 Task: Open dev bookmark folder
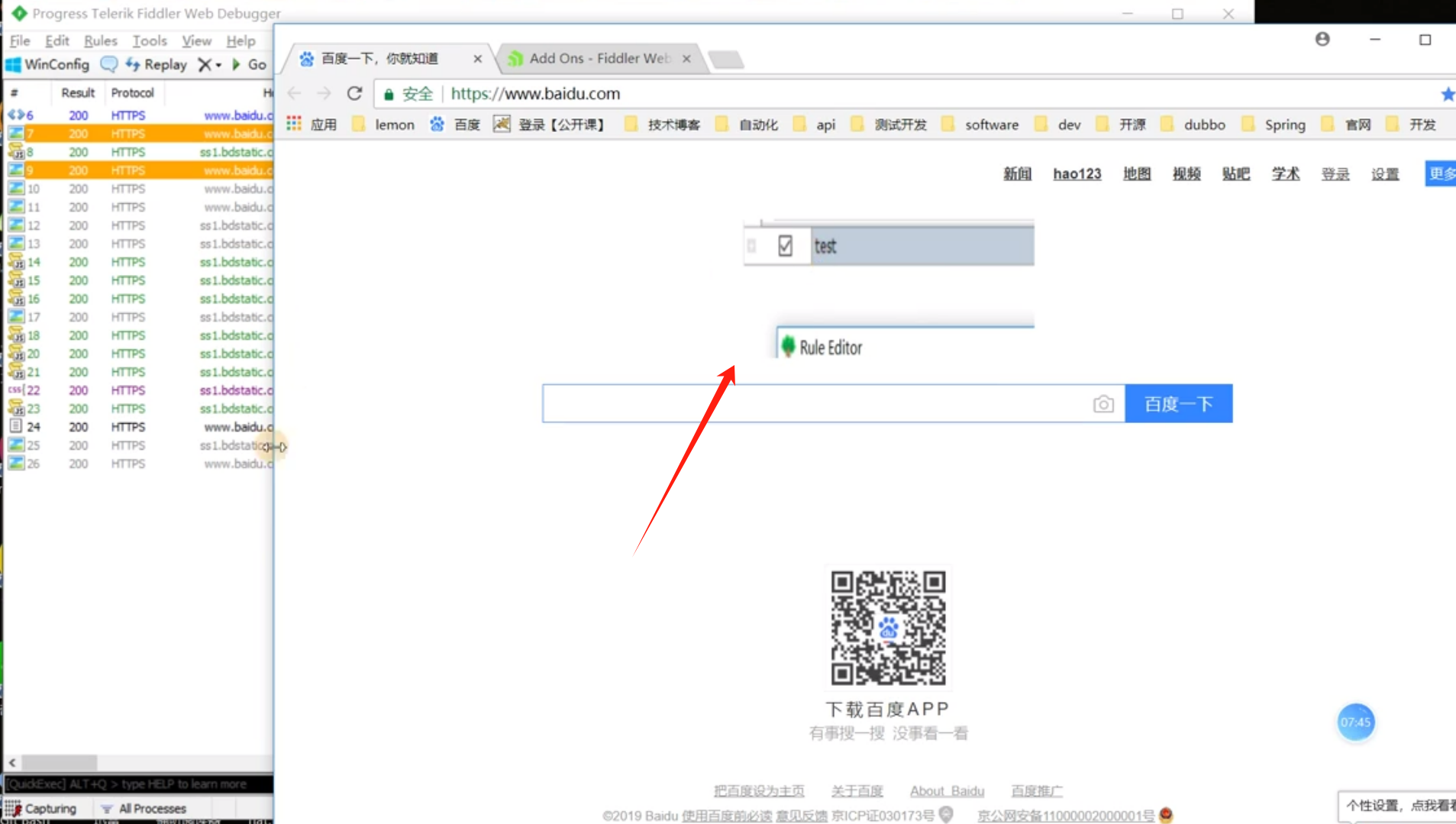pos(1057,124)
